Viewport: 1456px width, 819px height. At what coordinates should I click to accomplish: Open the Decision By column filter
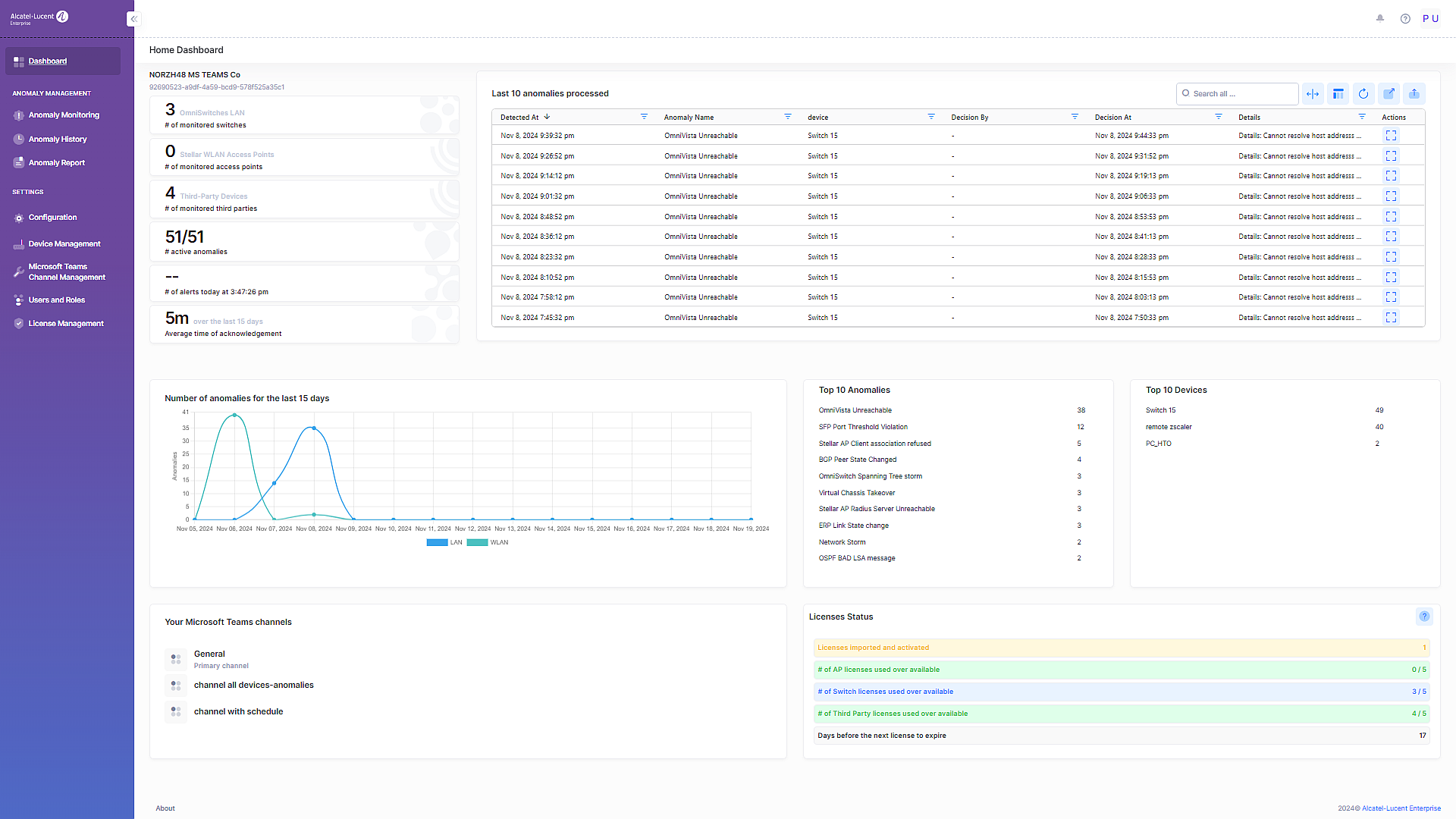click(1075, 117)
